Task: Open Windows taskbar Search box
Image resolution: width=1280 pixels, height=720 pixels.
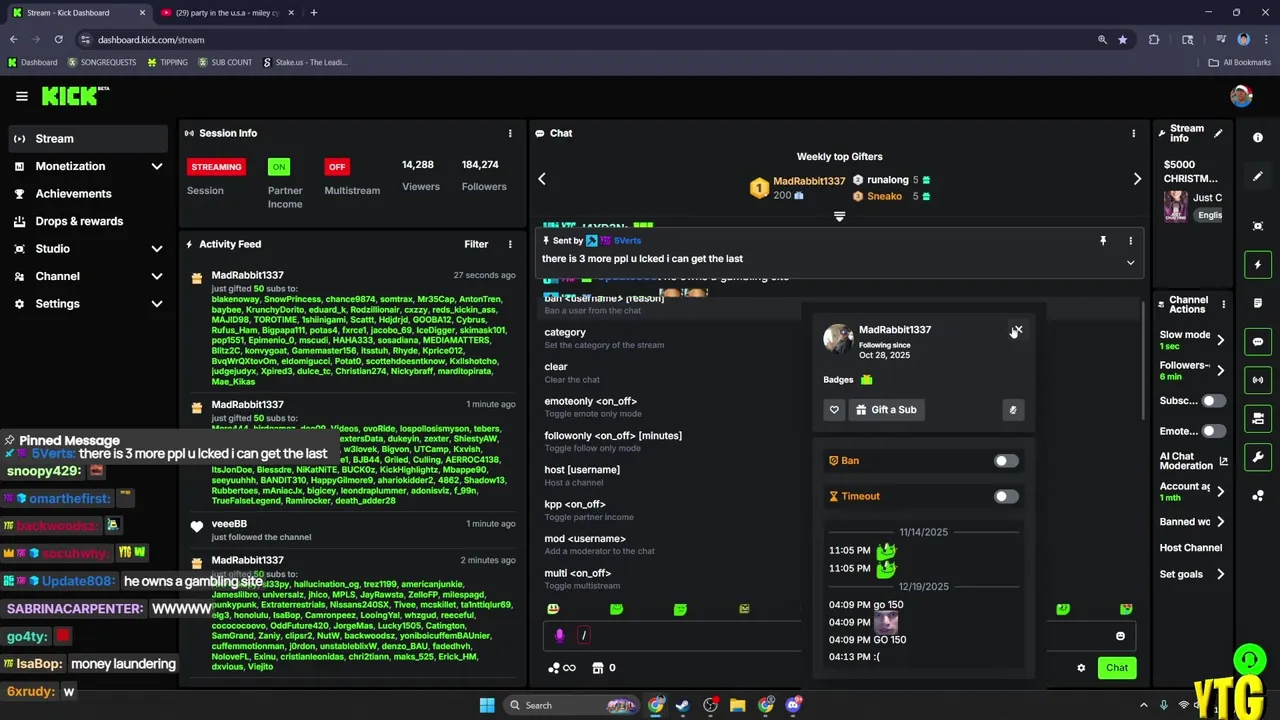Action: click(x=570, y=705)
